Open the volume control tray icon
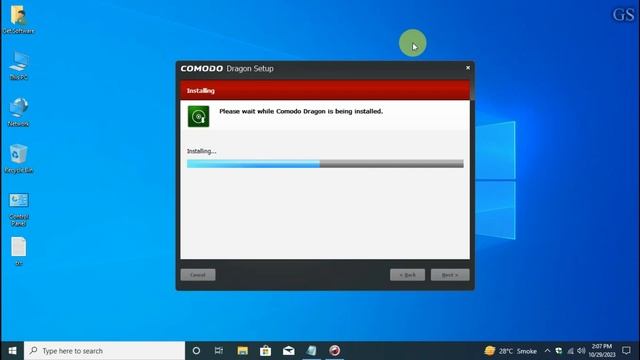 (581, 351)
